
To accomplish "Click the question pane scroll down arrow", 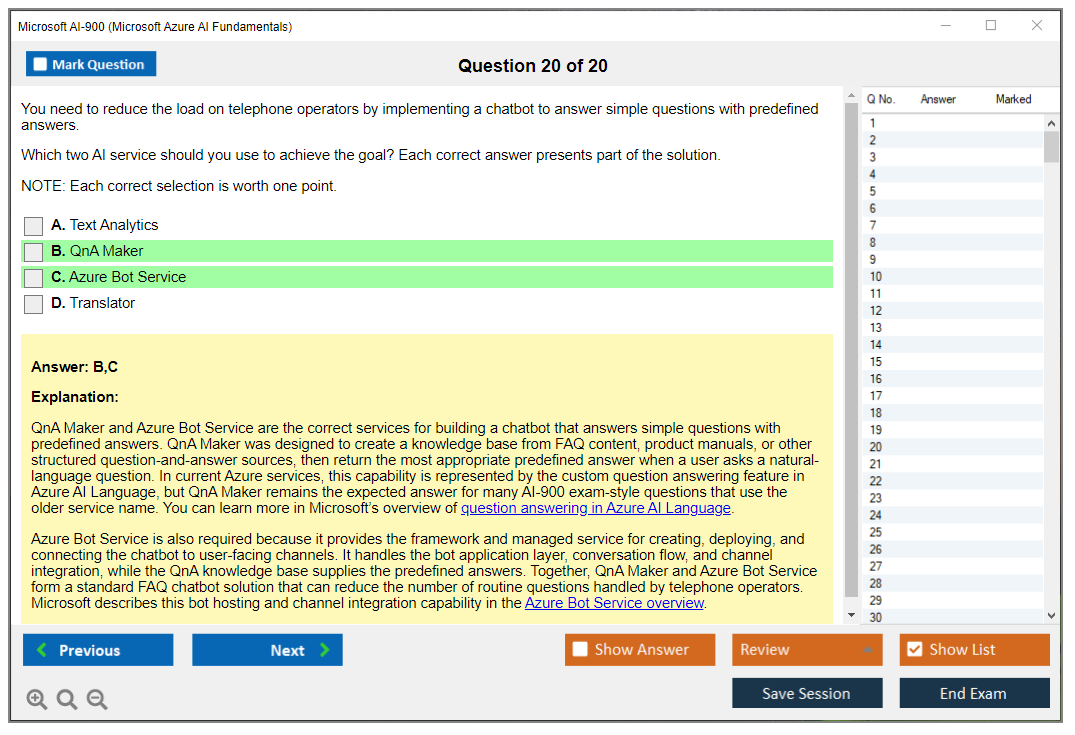I will click(851, 615).
